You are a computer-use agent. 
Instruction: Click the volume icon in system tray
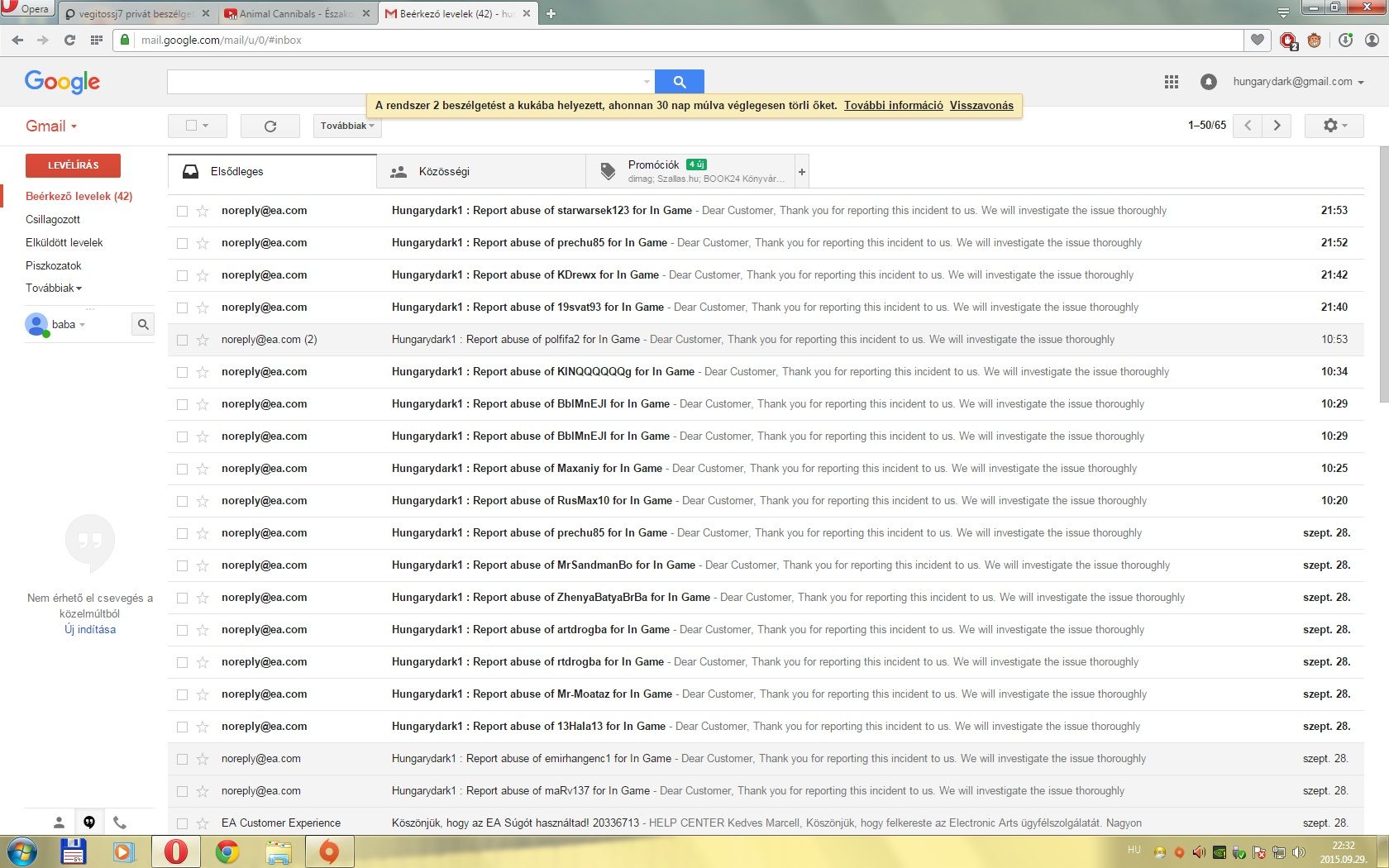tap(1299, 852)
